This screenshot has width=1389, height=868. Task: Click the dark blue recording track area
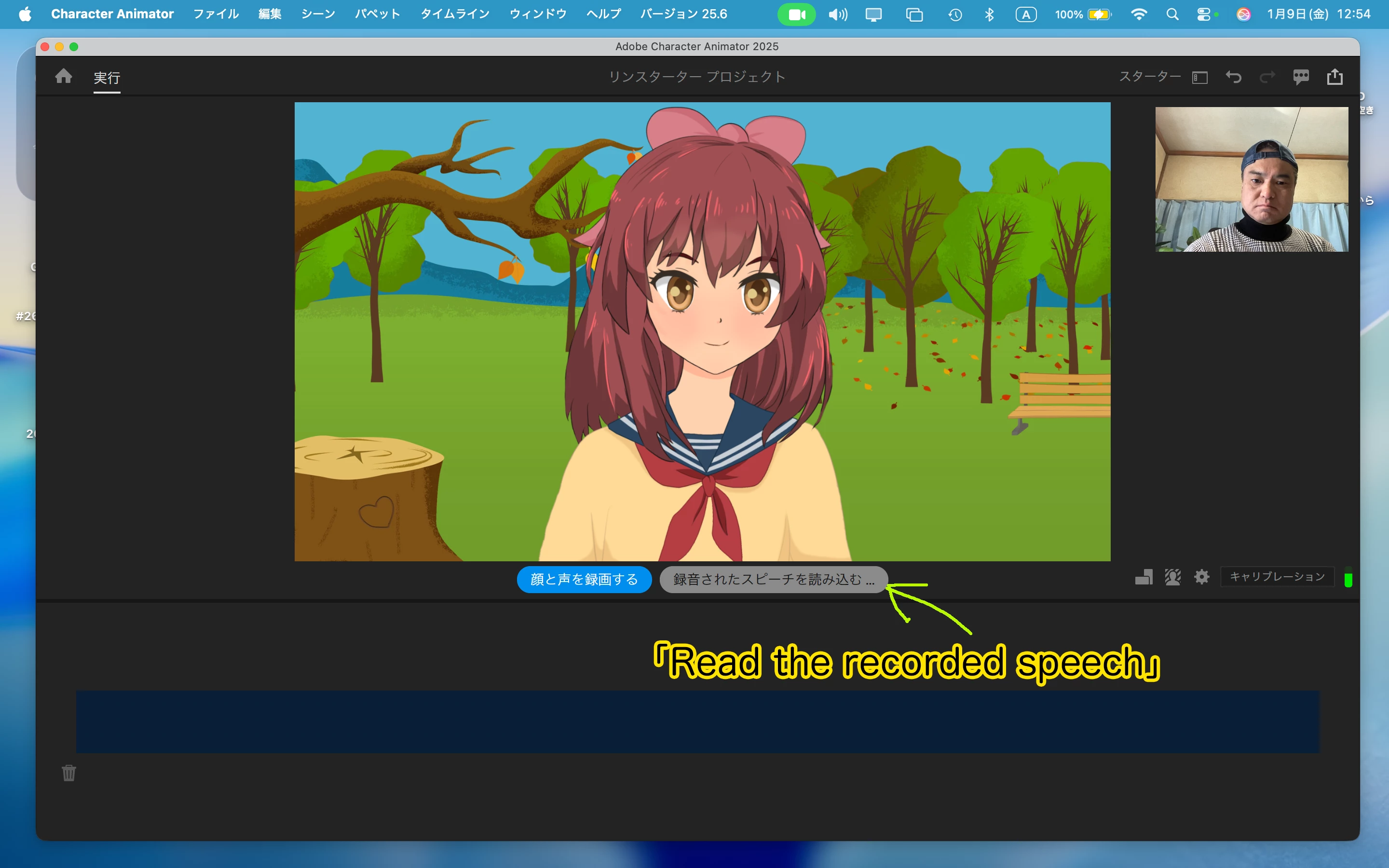[x=697, y=721]
